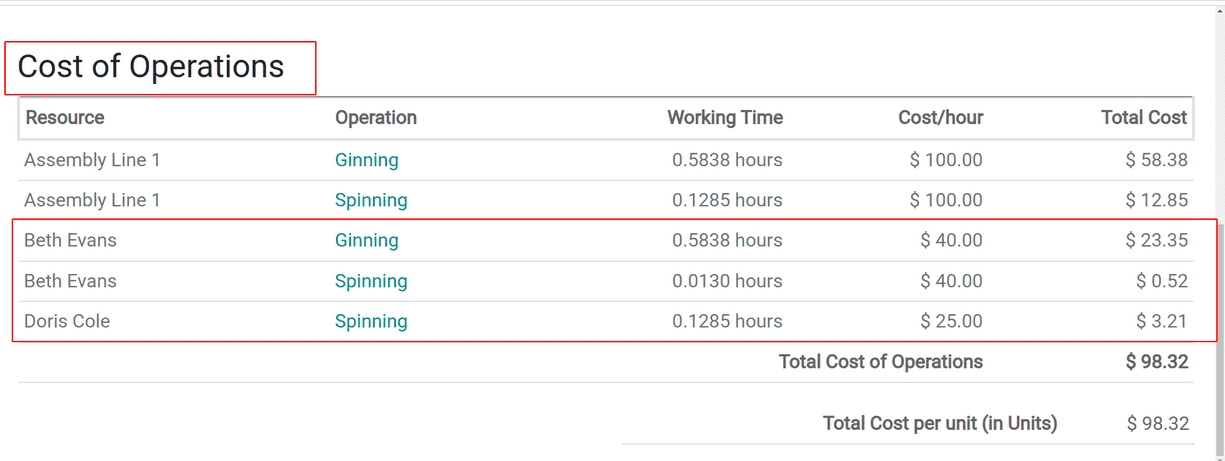
Task: Click Beth Evans' Spinning operation link
Action: point(371,281)
